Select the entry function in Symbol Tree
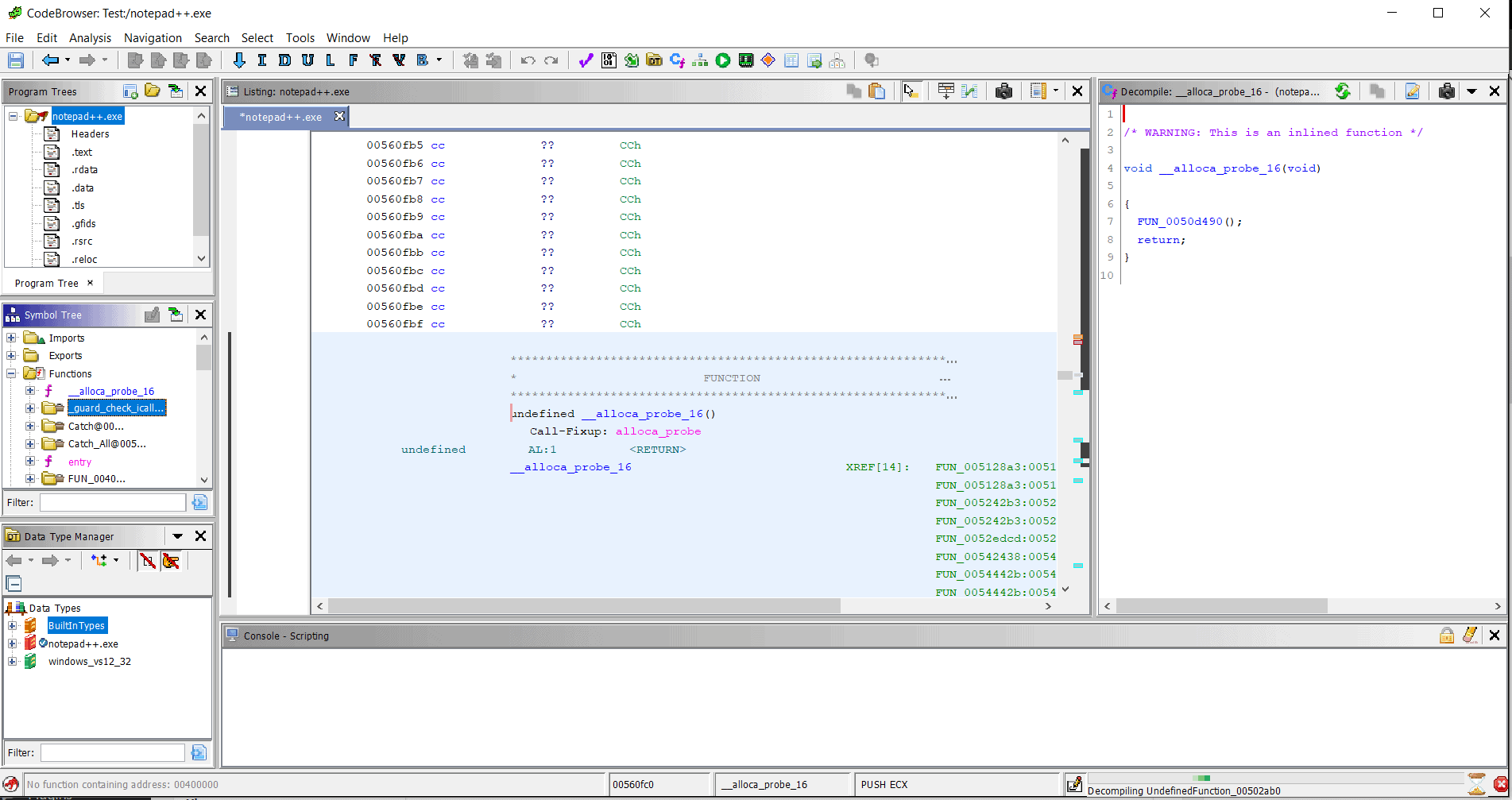 pos(79,462)
